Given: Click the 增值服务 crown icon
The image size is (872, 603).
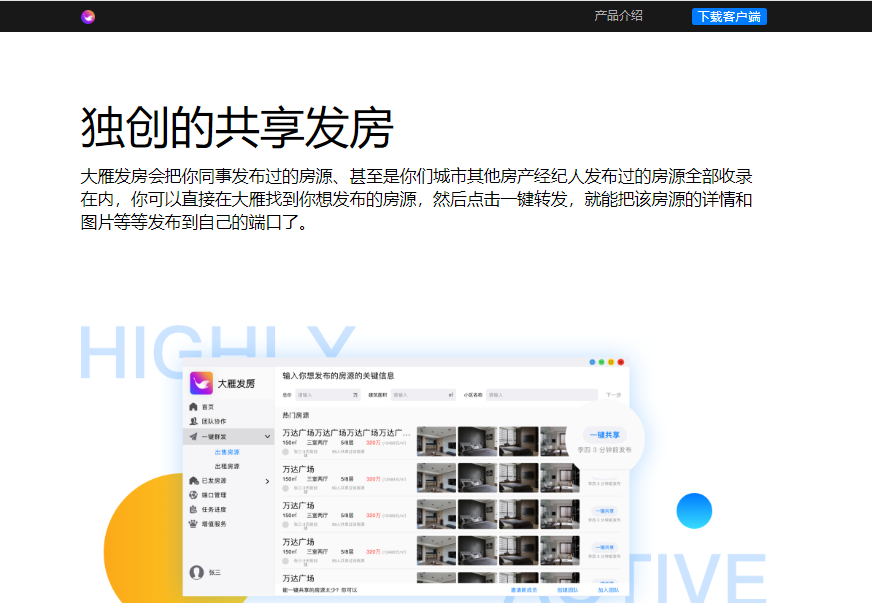Looking at the screenshot, I should (x=193, y=524).
